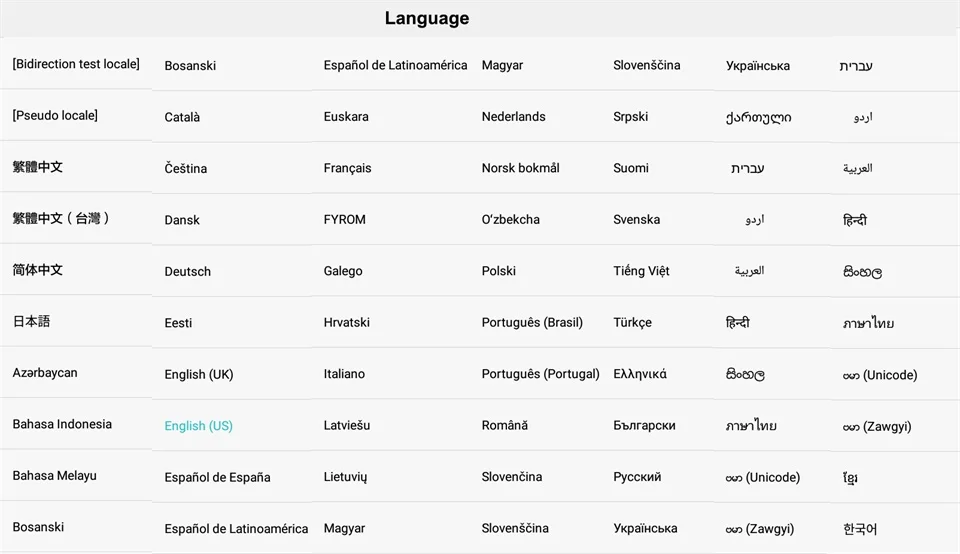Viewport: 960px width, 554px height.
Task: Pick 繁體中文（台灣）from the list
Action: tap(61, 219)
